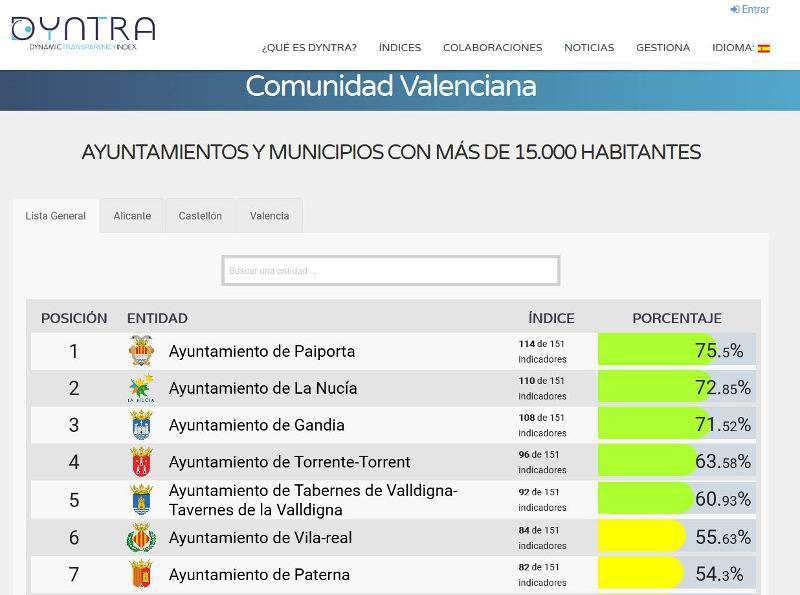
Task: Click the Vila-real coat of arms
Action: coord(141,537)
